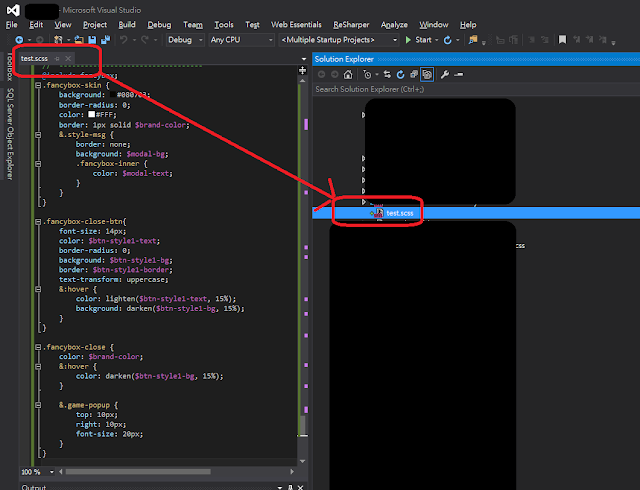This screenshot has width=640, height=490.
Task: Open the Build menu
Action: tap(127, 25)
